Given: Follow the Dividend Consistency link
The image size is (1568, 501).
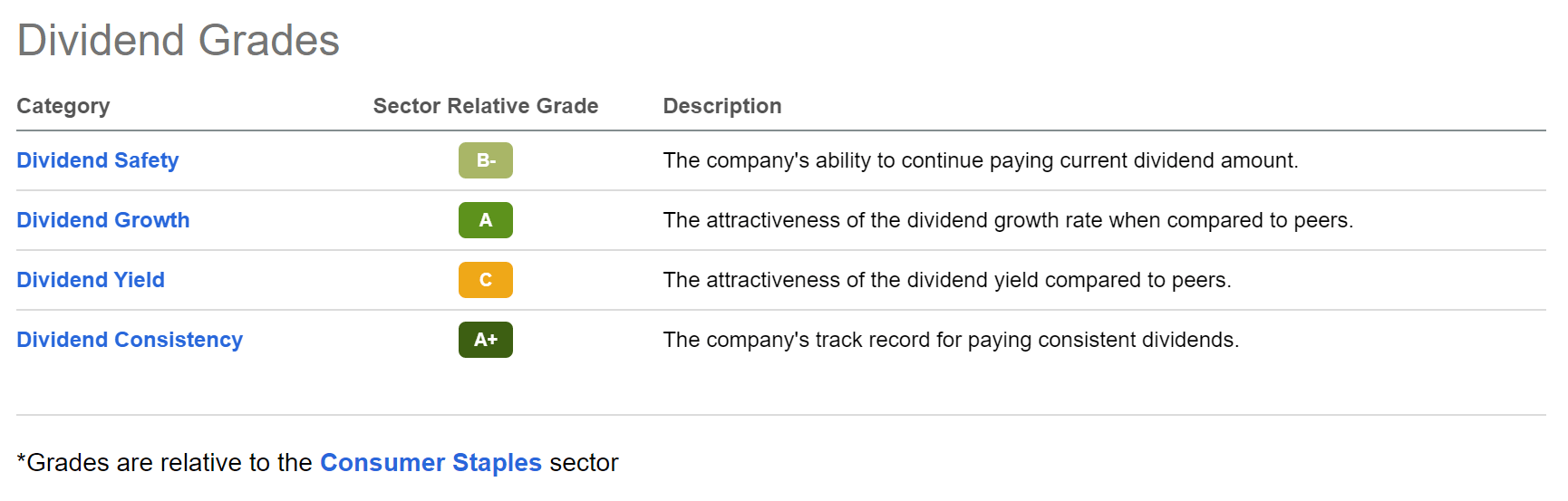Looking at the screenshot, I should pos(130,340).
